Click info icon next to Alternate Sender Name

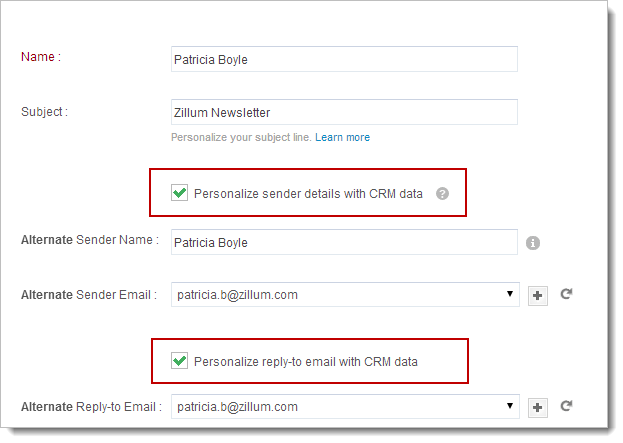pyautogui.click(x=533, y=242)
